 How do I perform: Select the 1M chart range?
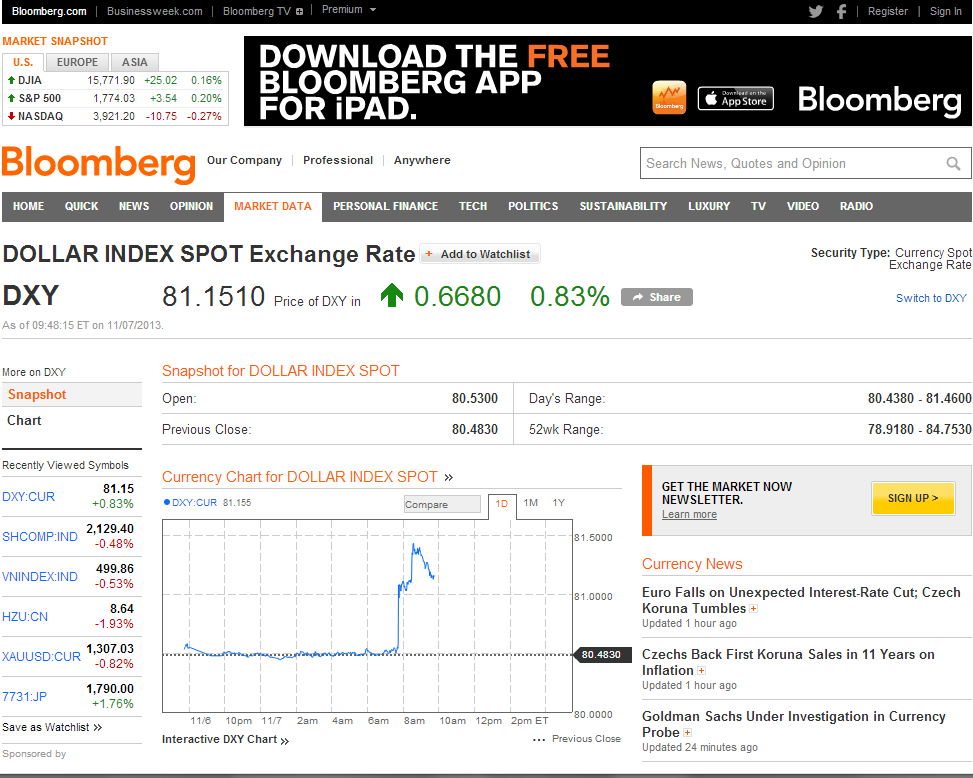click(x=531, y=503)
